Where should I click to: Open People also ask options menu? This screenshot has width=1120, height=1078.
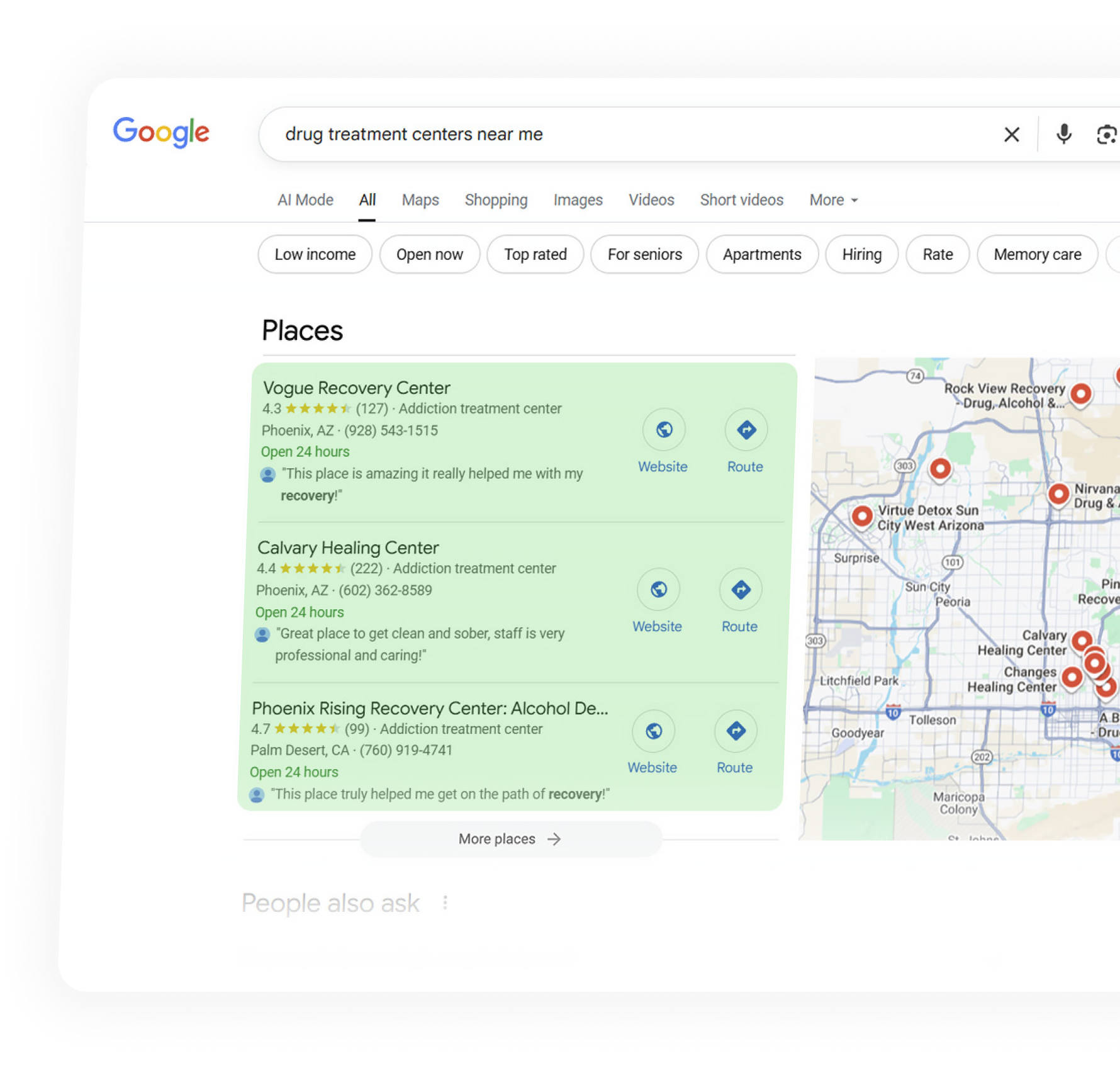tap(445, 903)
